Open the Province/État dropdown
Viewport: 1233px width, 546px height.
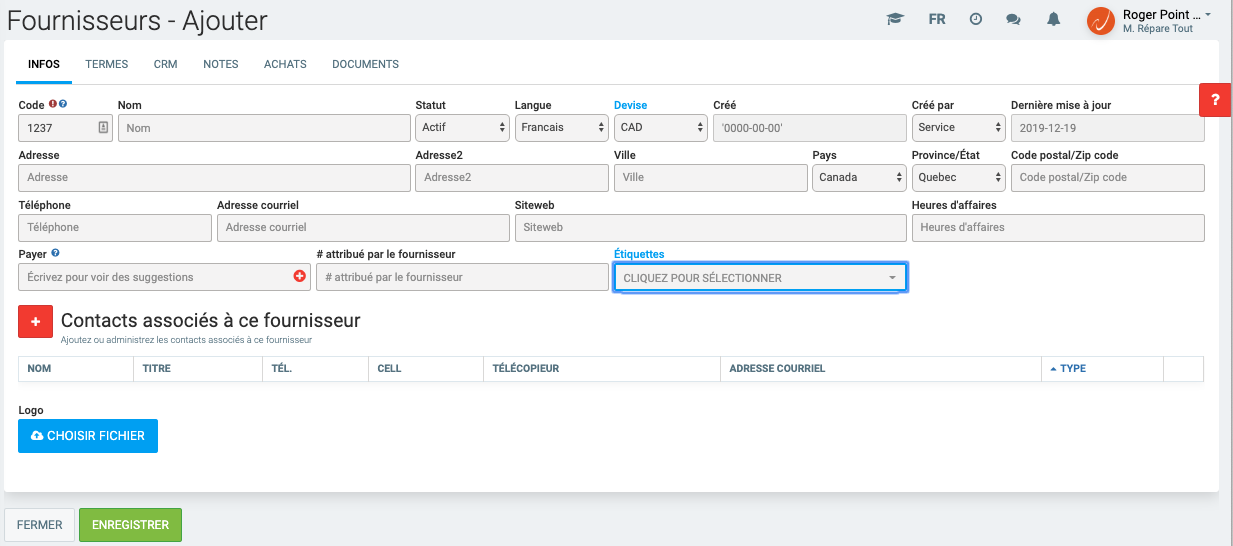[958, 178]
